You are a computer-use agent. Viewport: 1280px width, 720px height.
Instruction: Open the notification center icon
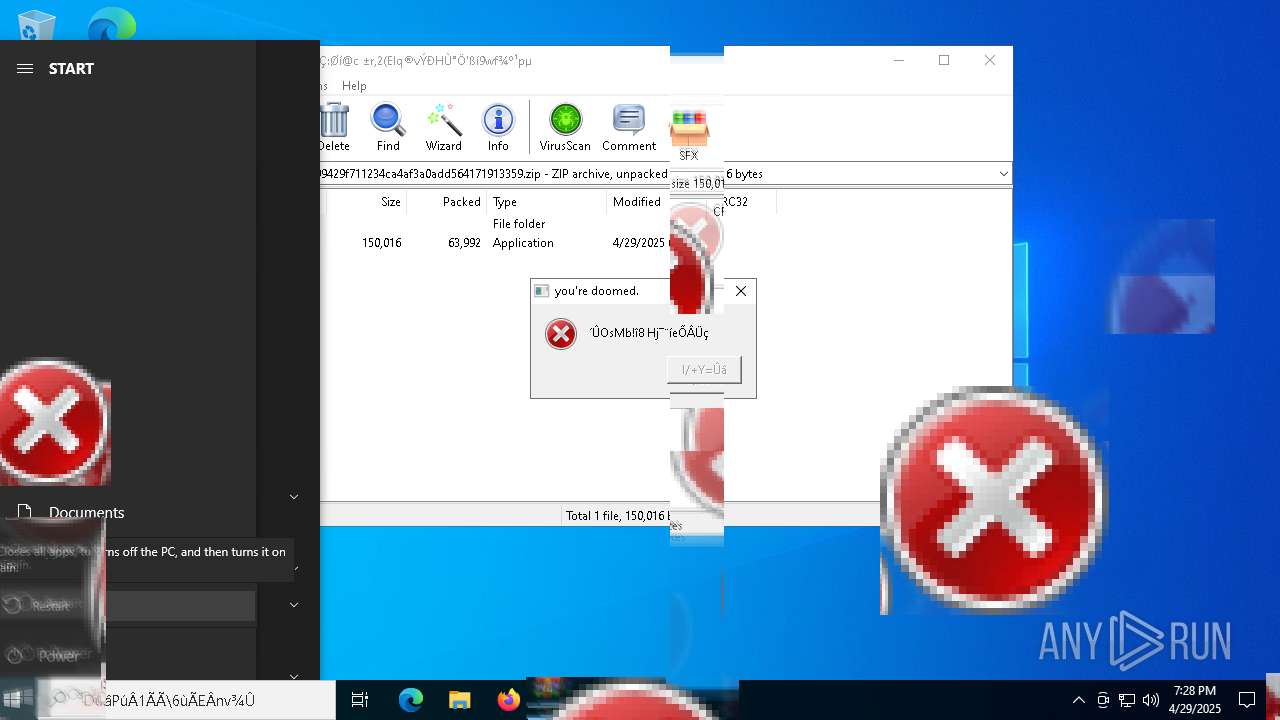[x=1247, y=700]
